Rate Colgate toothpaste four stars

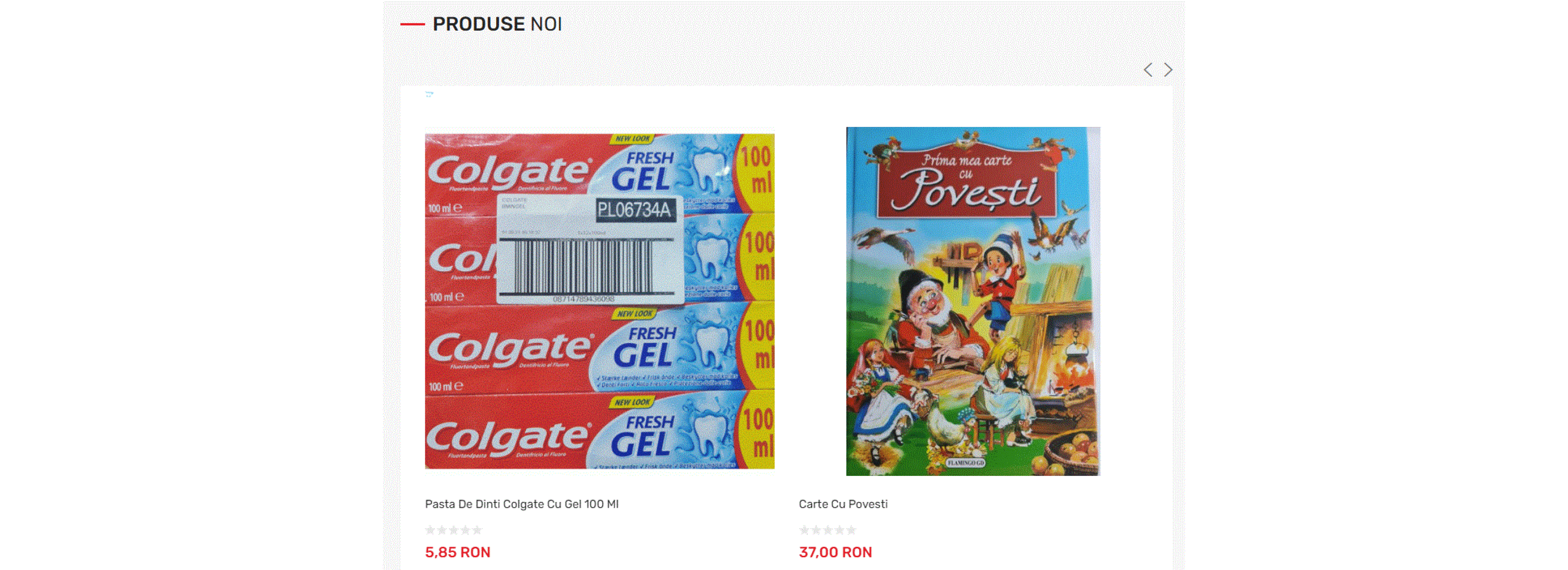[x=465, y=530]
